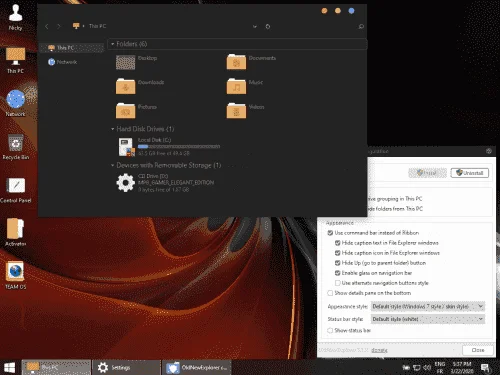Toggle Use command bar instead of Ribbon

330,233
